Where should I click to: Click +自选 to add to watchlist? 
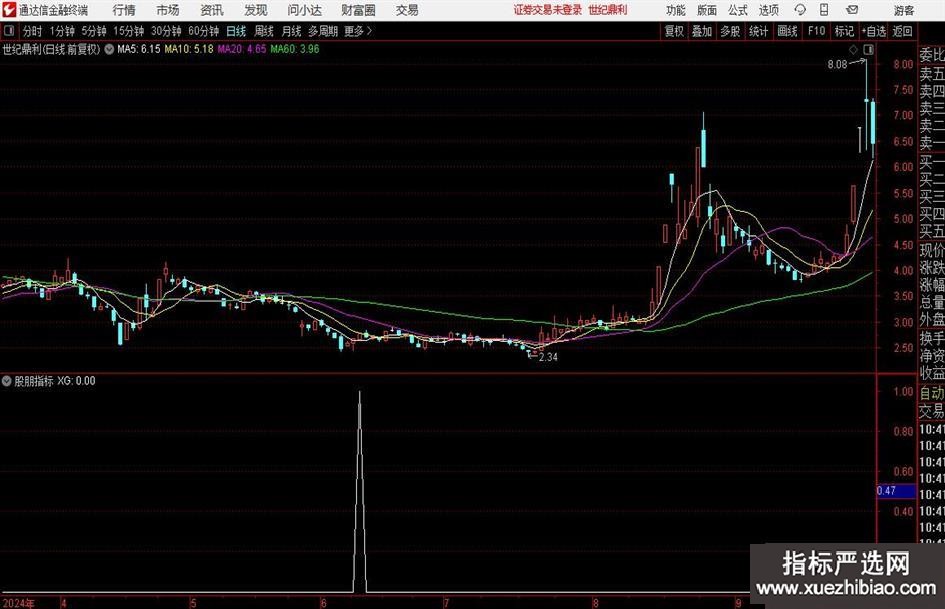point(873,31)
